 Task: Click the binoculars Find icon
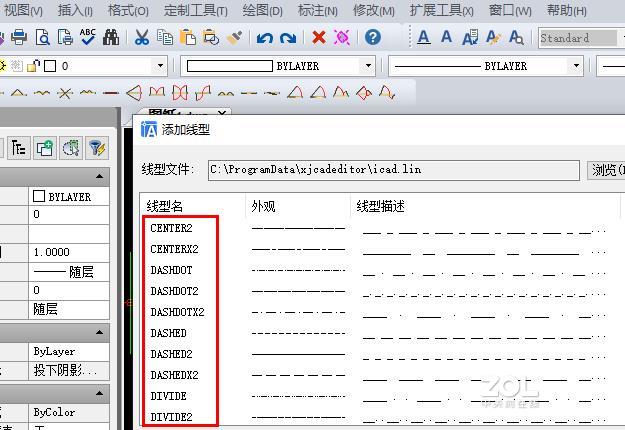point(111,37)
